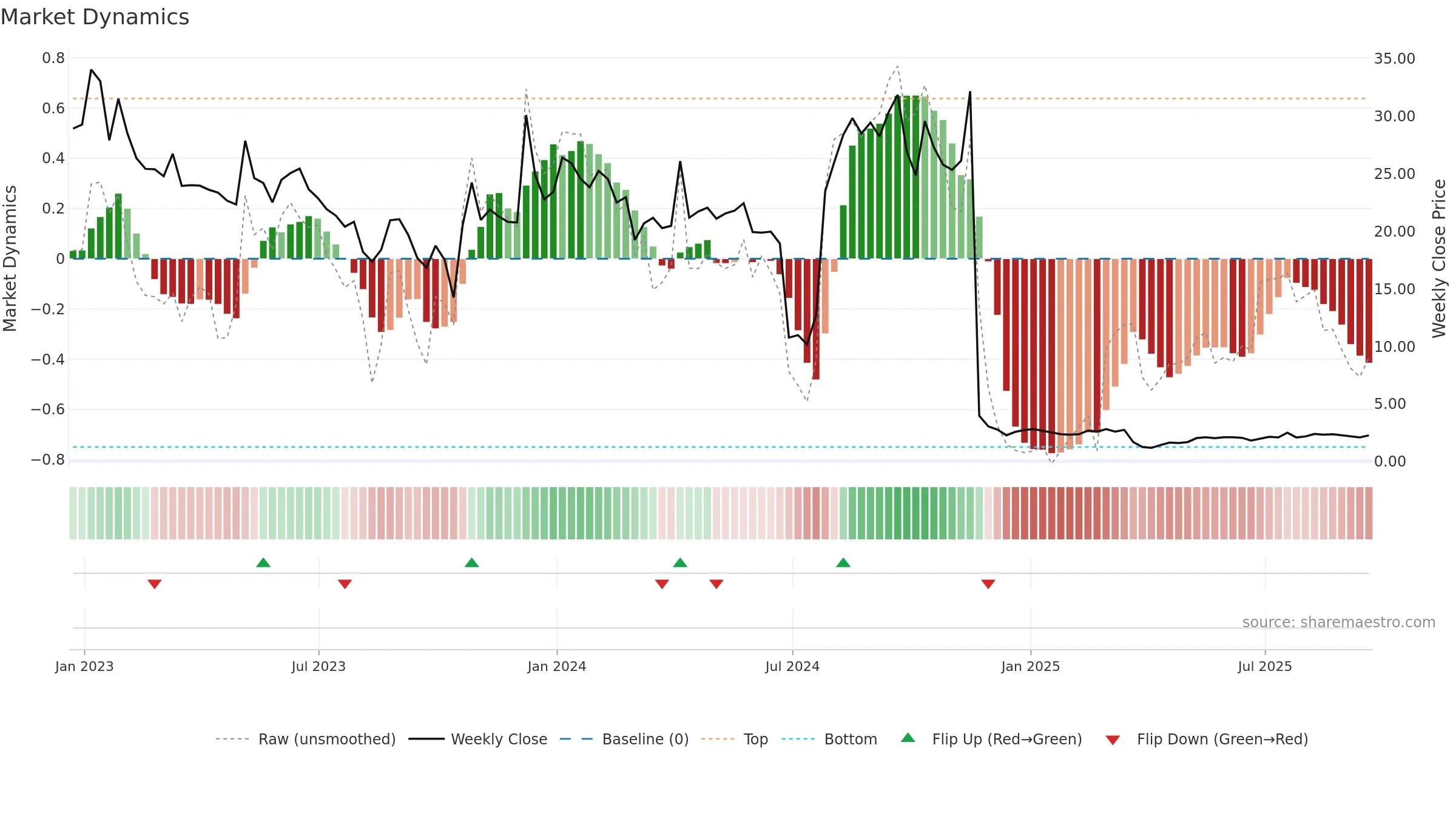Click the red triangle icon for Flip Down legend
This screenshot has width=1456, height=819.
(1113, 740)
